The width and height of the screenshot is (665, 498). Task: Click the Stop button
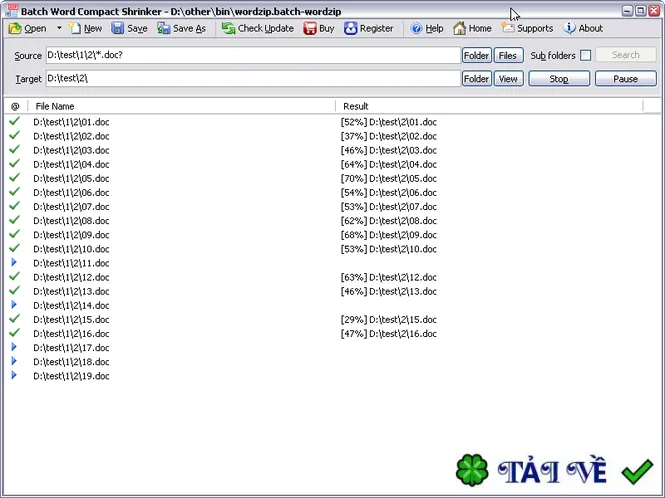click(559, 79)
